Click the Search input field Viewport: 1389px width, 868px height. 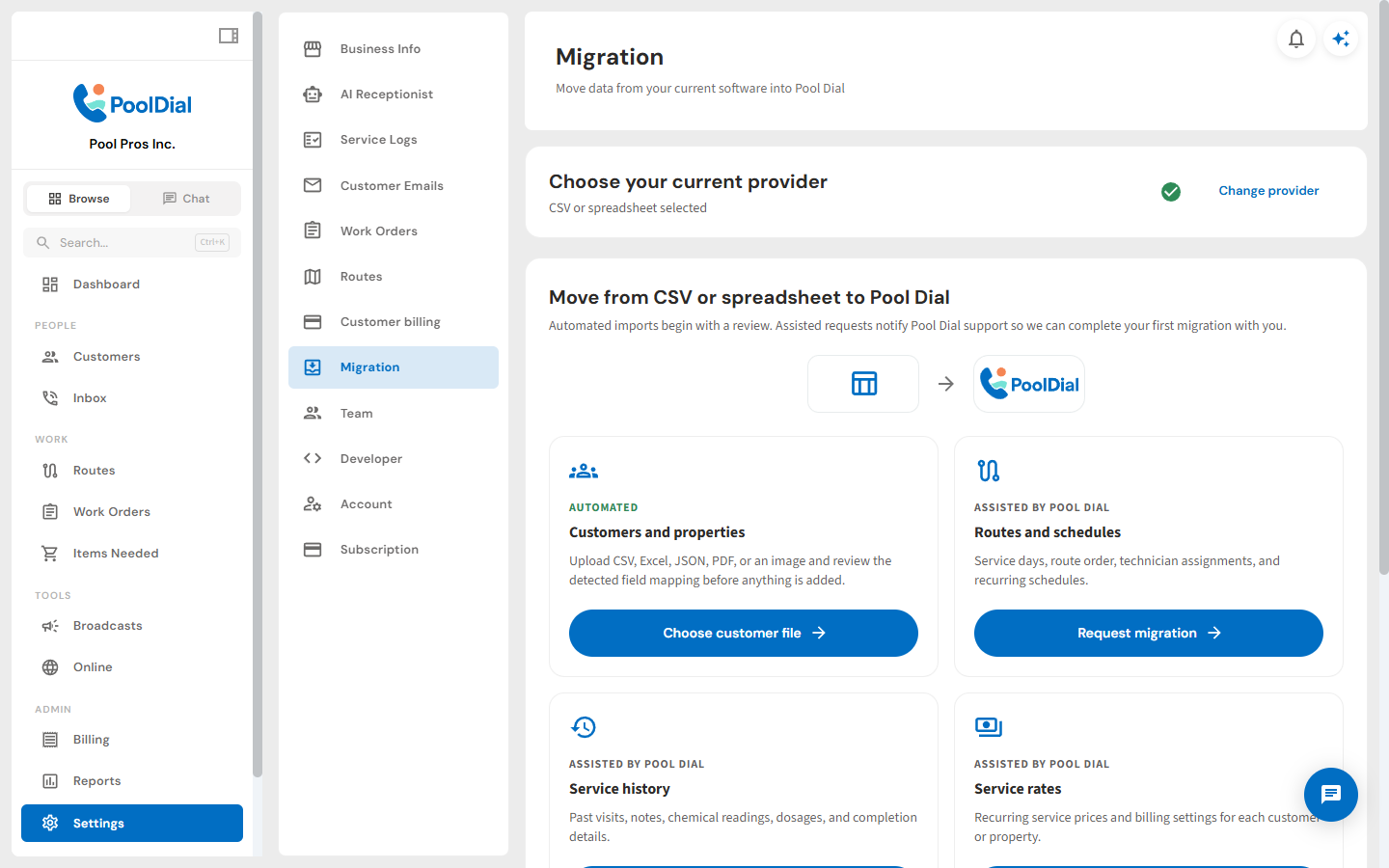pos(132,243)
